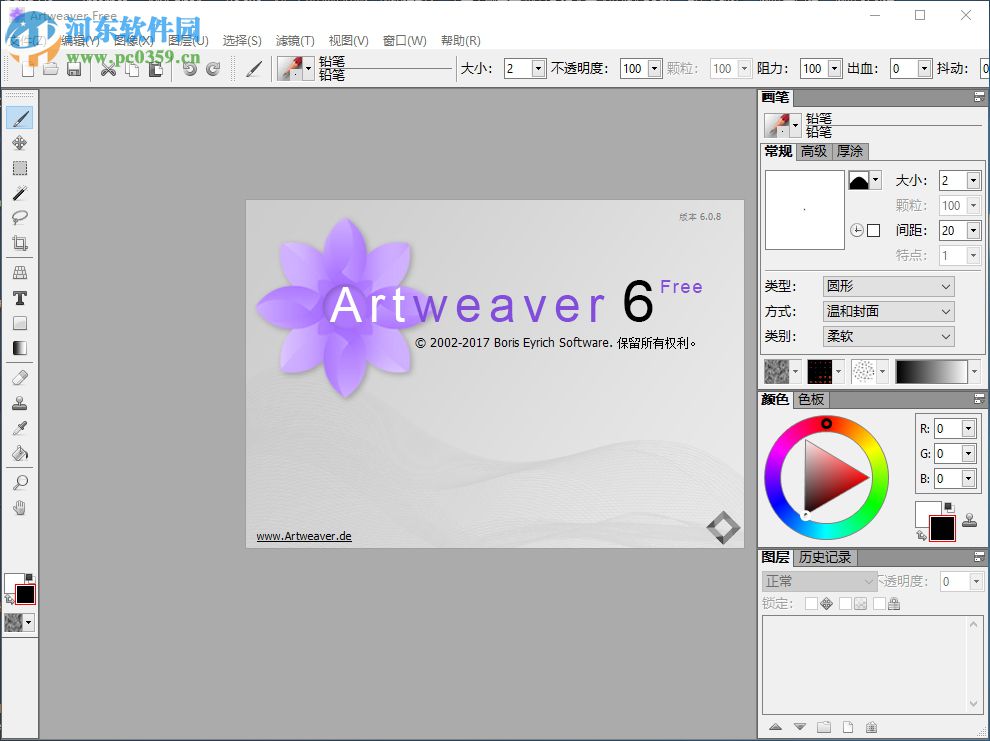
Task: Select the Text tool
Action: tap(18, 298)
